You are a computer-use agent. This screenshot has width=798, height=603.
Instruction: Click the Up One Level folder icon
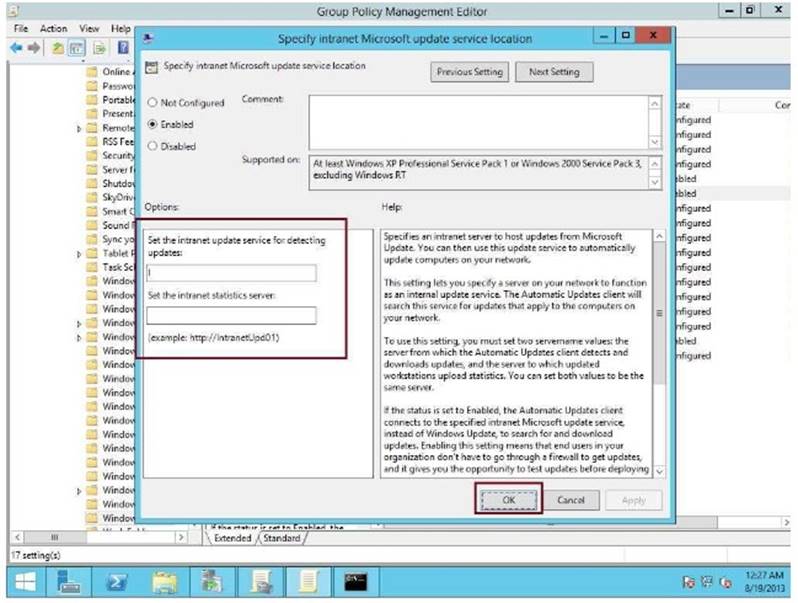(59, 47)
